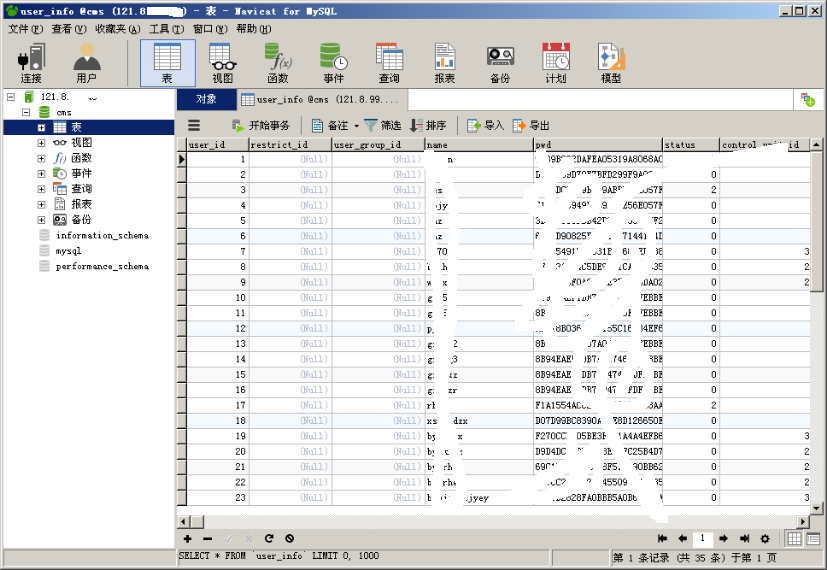Image resolution: width=827 pixels, height=570 pixels.
Task: Expand the 视图 node in the tree
Action: [42, 143]
